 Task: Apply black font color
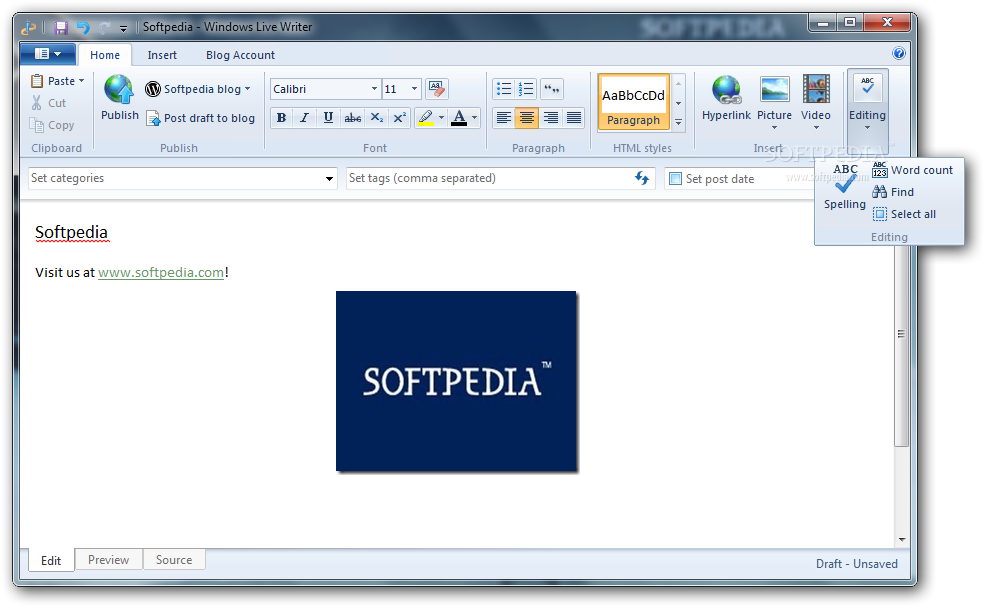pyautogui.click(x=459, y=118)
